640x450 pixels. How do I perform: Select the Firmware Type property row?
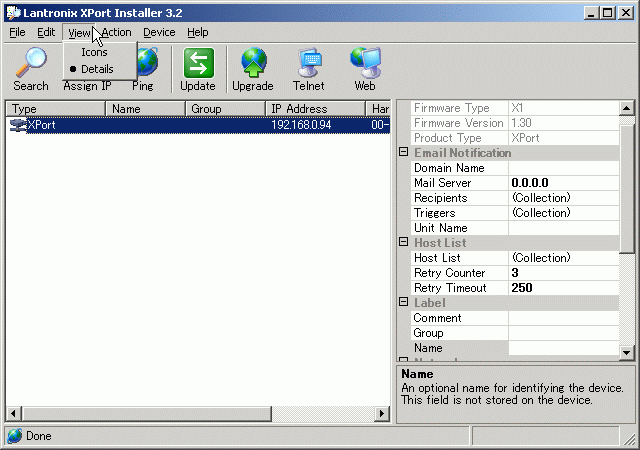515,108
